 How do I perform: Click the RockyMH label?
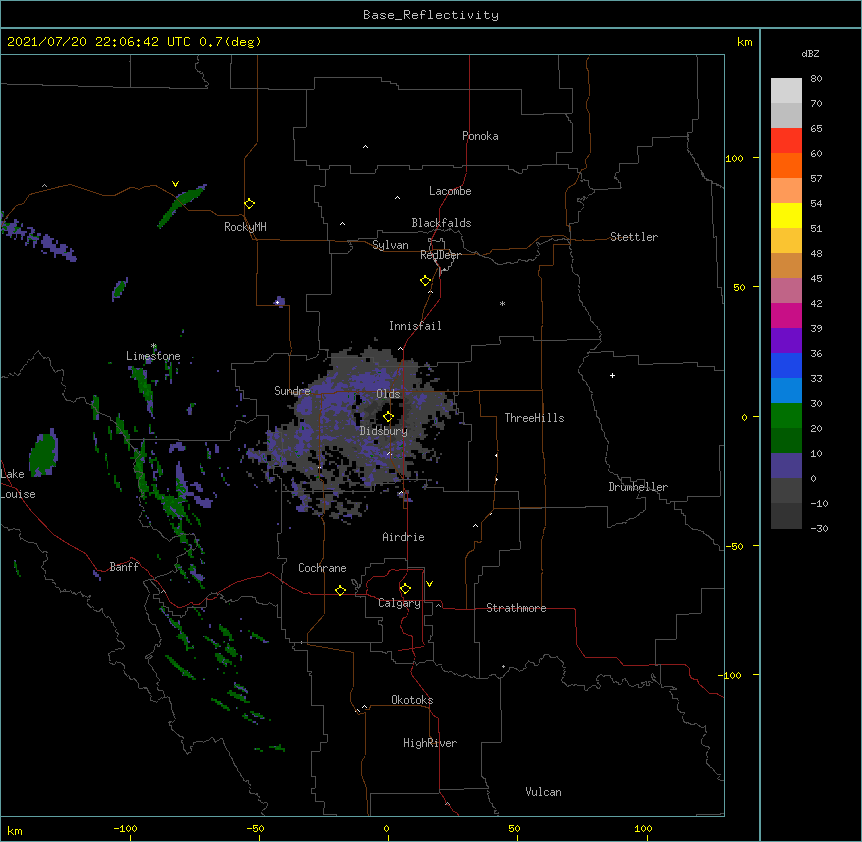pyautogui.click(x=245, y=227)
